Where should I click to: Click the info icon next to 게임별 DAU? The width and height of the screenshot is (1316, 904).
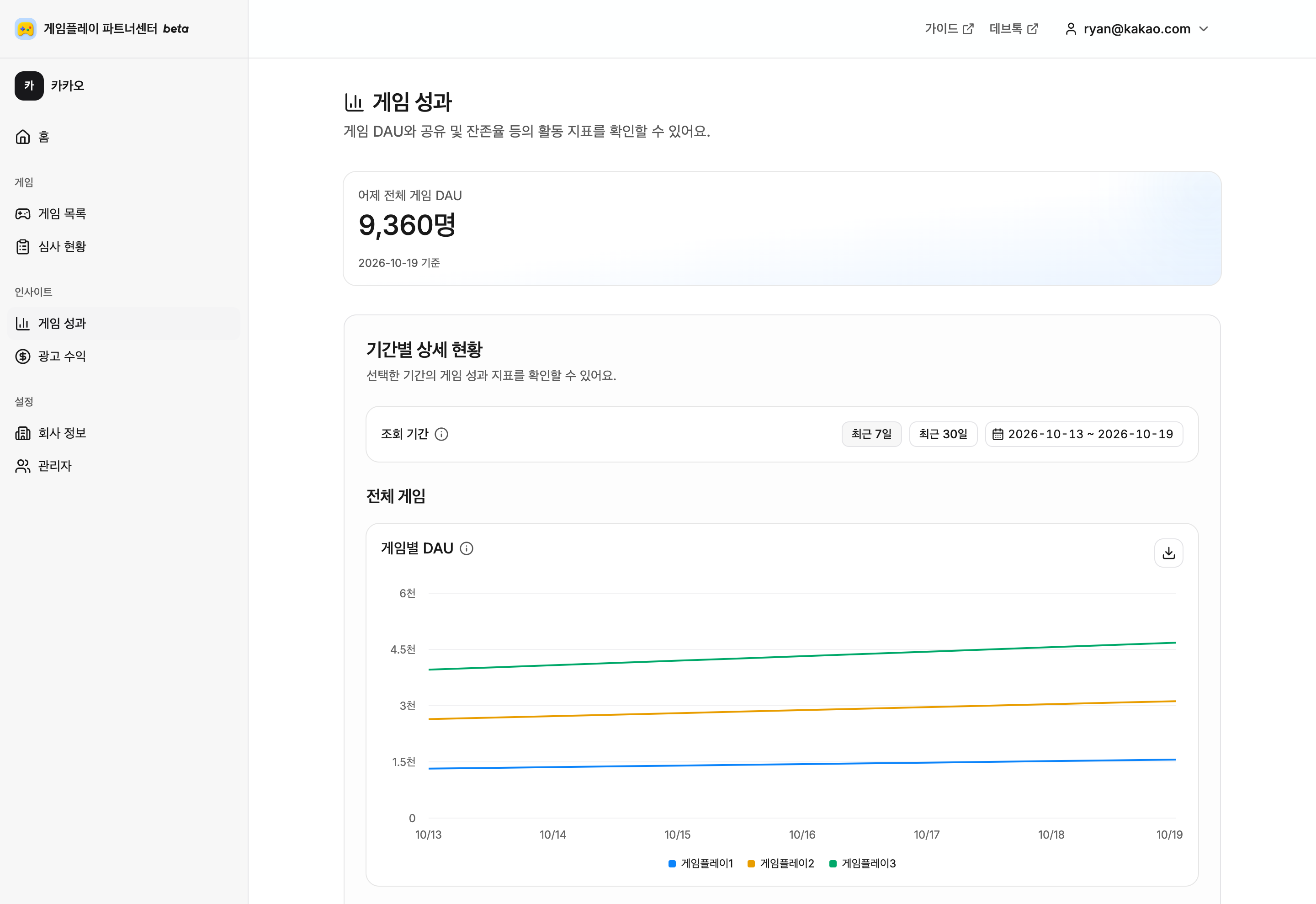(x=467, y=549)
